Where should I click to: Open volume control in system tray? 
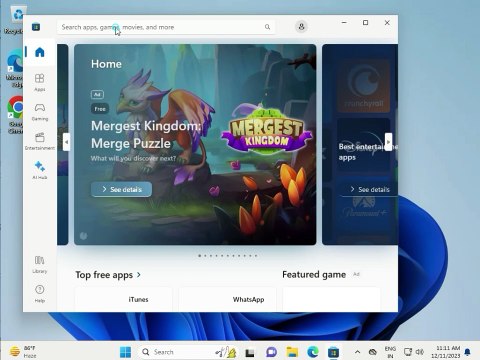click(420, 352)
